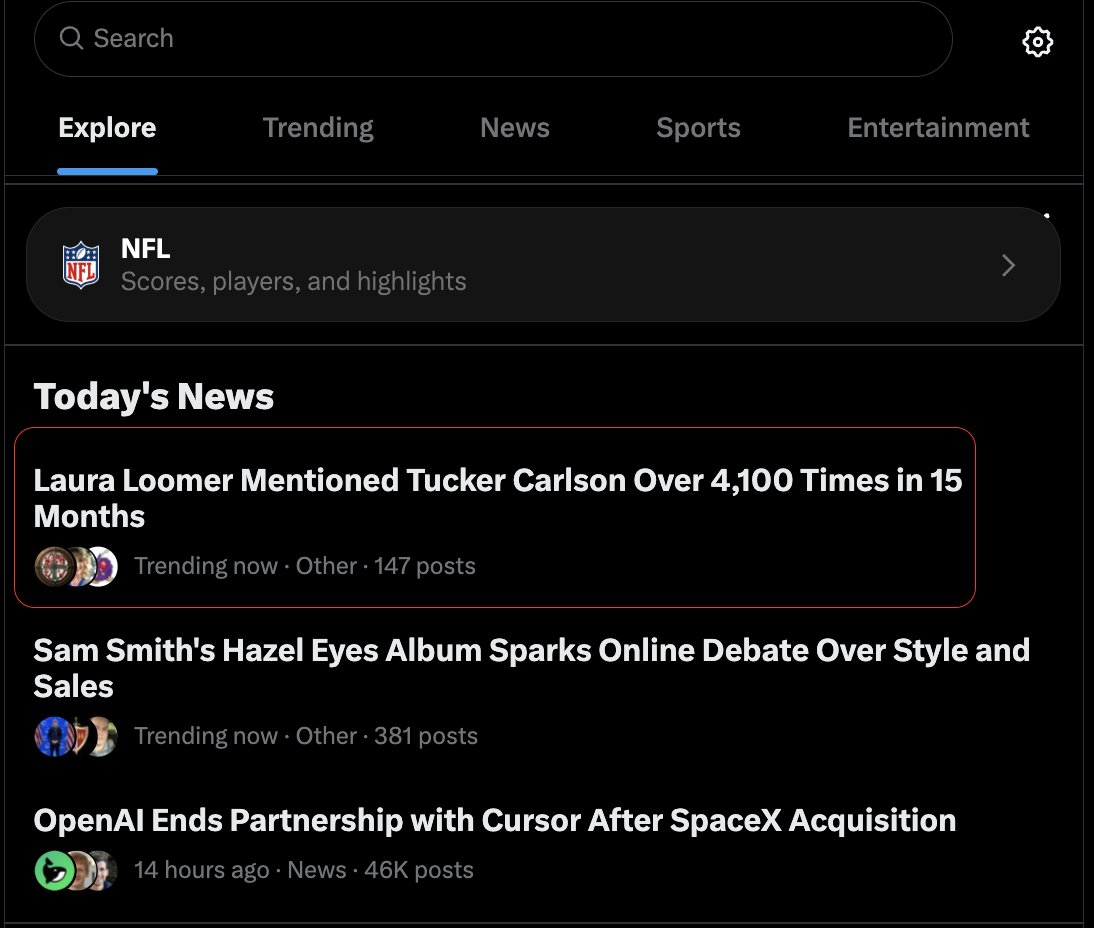Click the 'Today's News' heading
The width and height of the screenshot is (1094, 928).
click(x=153, y=396)
